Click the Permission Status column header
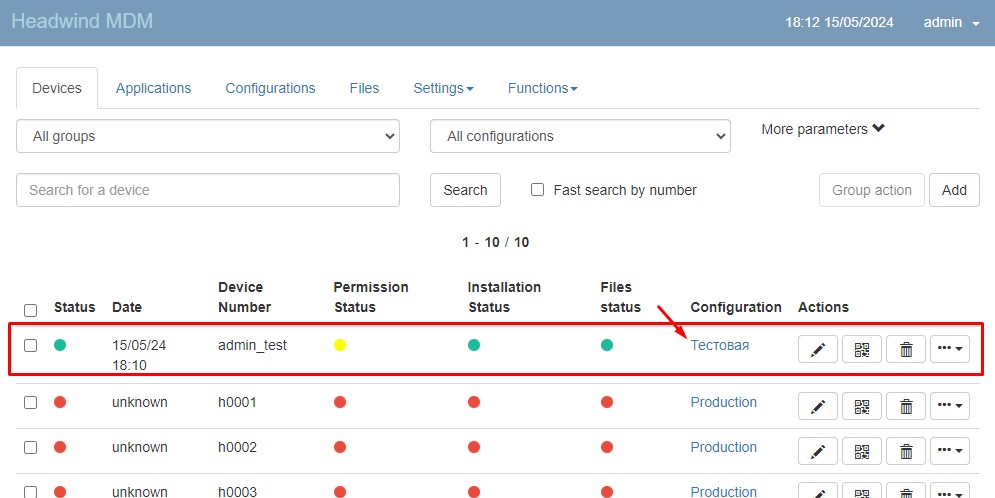This screenshot has height=498, width=995. tap(371, 297)
